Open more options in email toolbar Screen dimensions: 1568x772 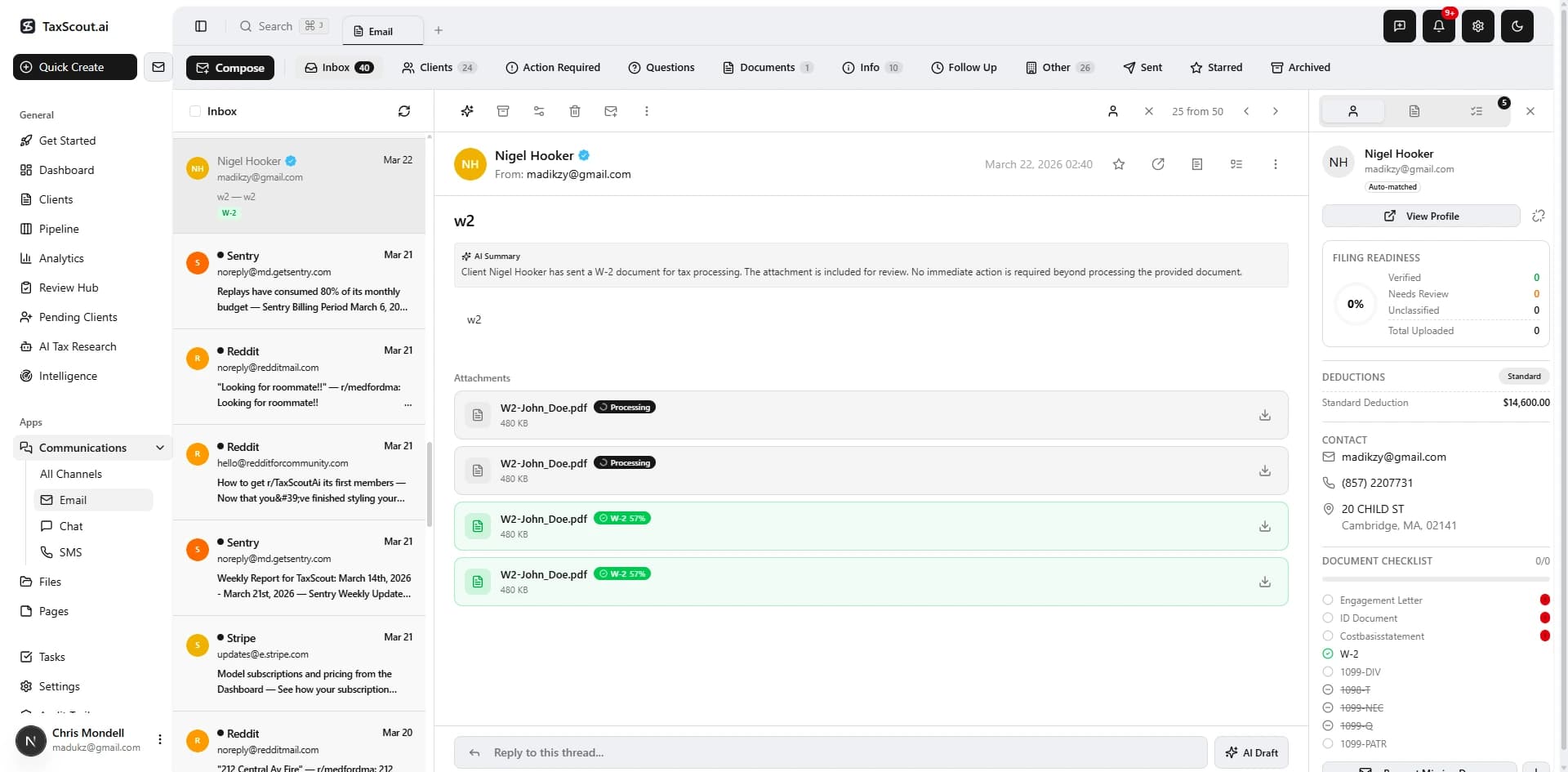[x=647, y=111]
